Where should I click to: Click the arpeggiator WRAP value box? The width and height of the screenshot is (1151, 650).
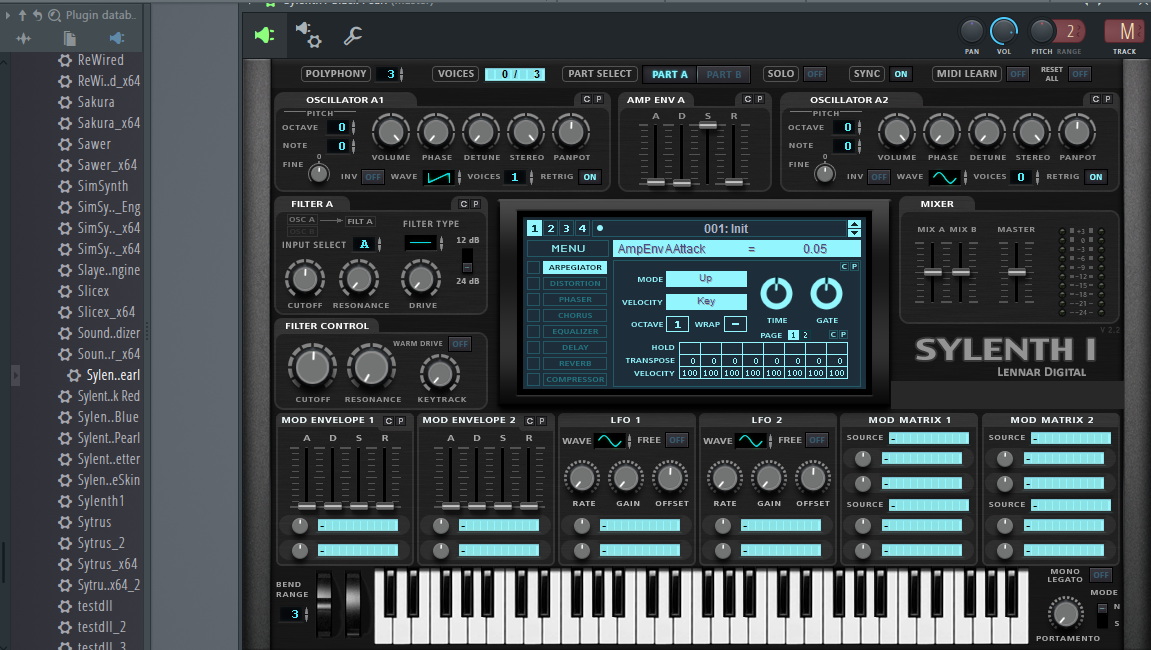click(735, 324)
